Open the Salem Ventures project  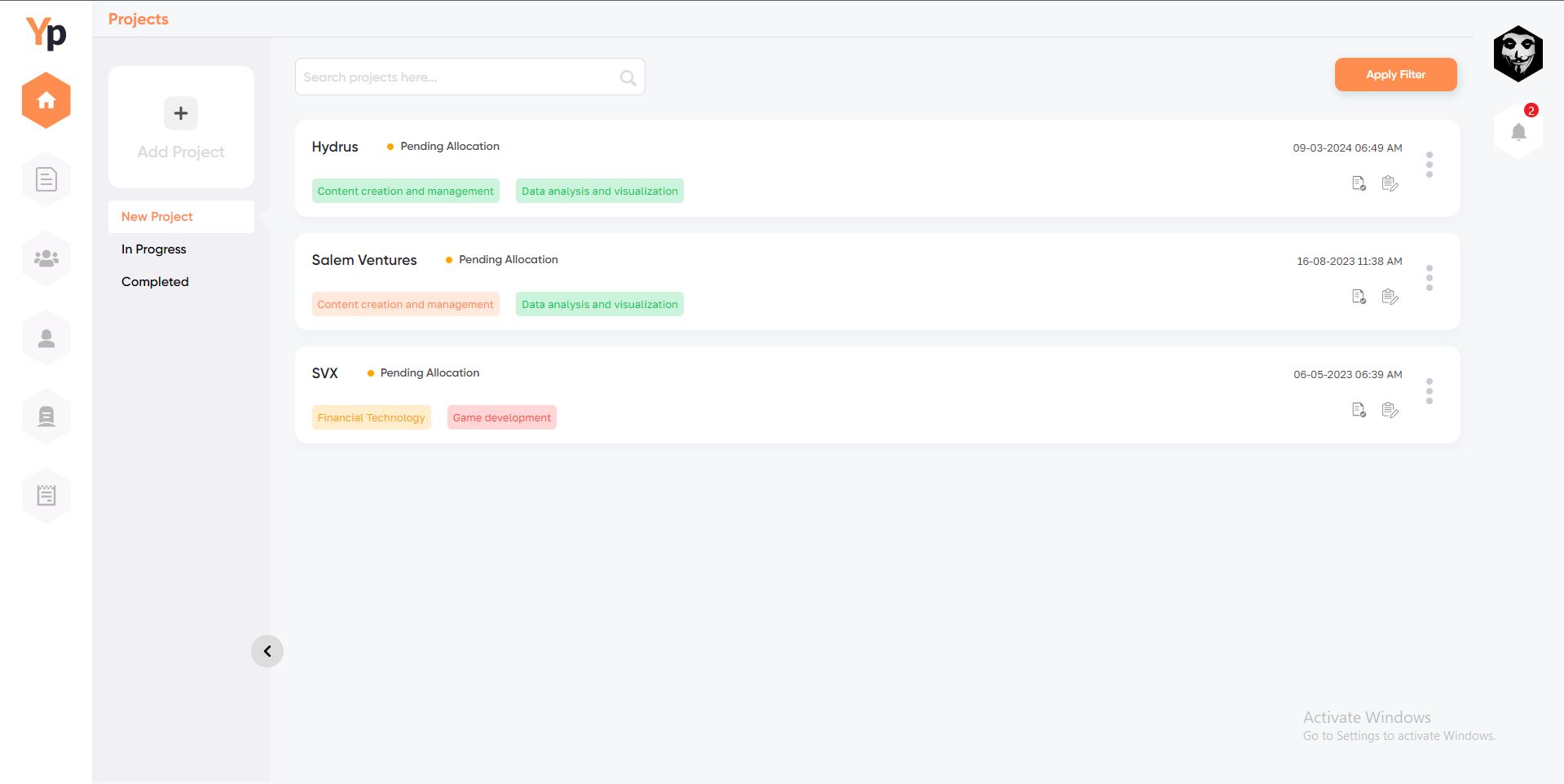click(364, 260)
